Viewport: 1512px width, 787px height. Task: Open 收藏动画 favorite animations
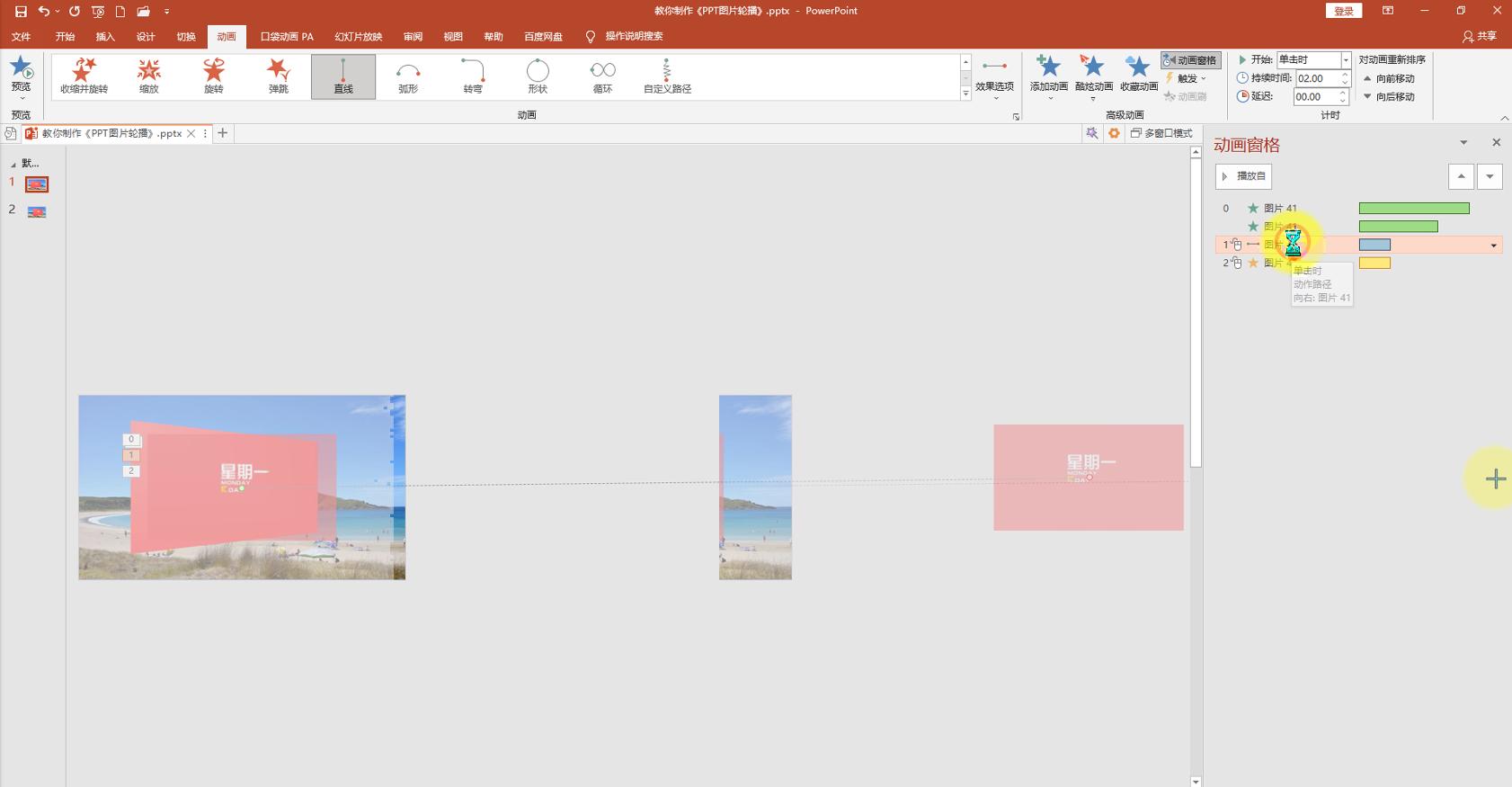[1138, 67]
